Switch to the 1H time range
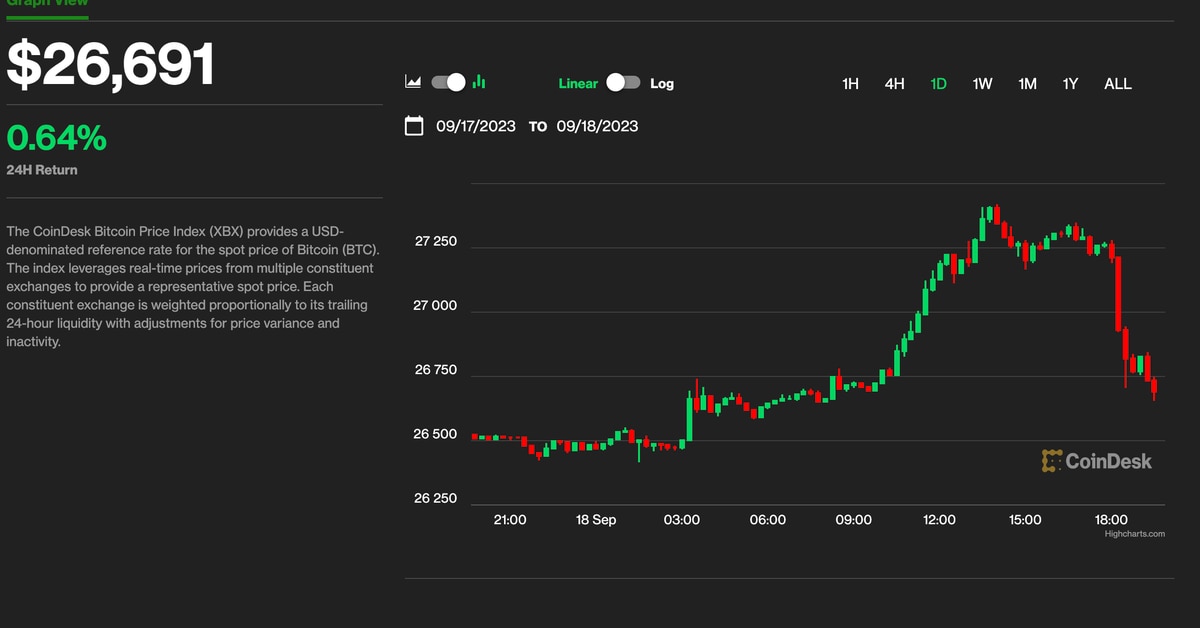This screenshot has width=1200, height=628. click(850, 84)
